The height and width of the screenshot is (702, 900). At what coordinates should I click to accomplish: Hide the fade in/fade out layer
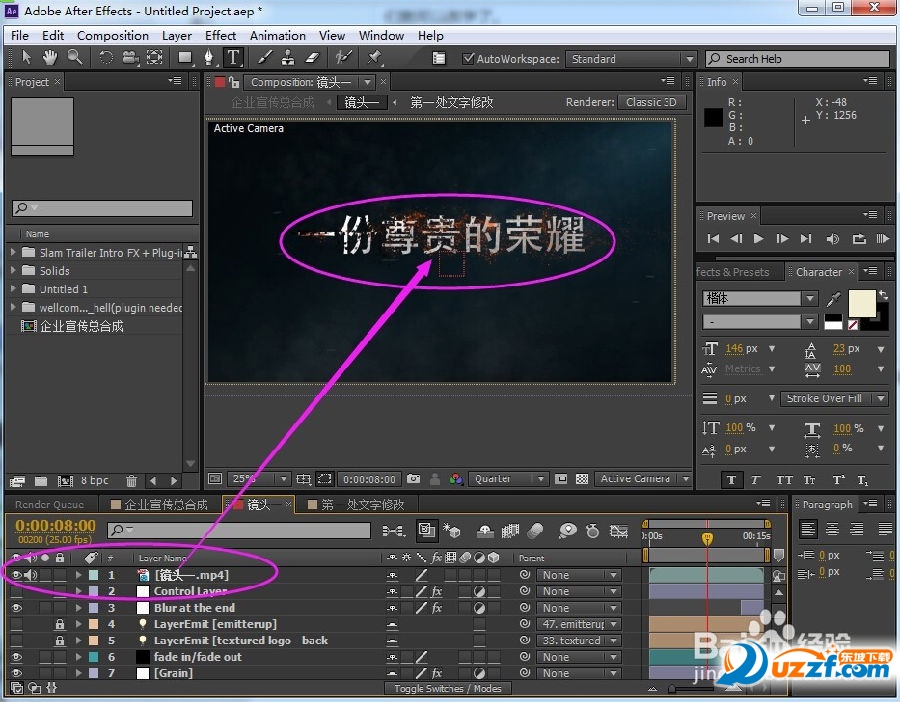pos(16,657)
